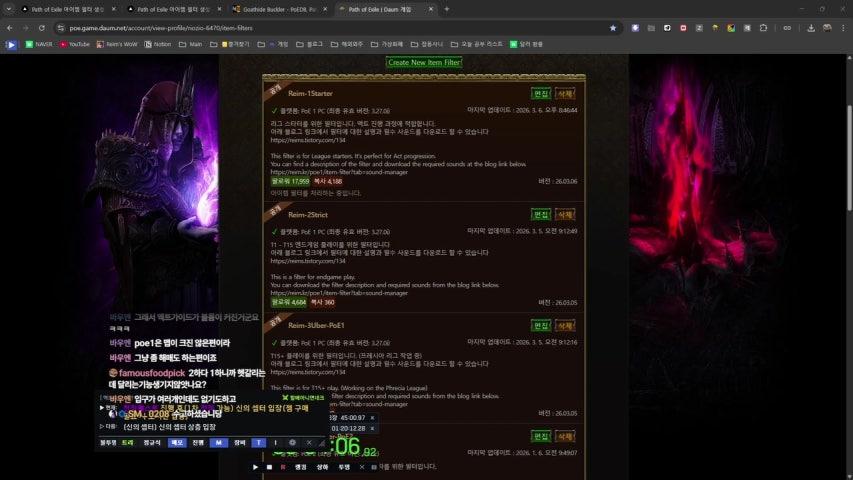
Task: Toggle the M button in overlay toolbar
Action: 218,443
